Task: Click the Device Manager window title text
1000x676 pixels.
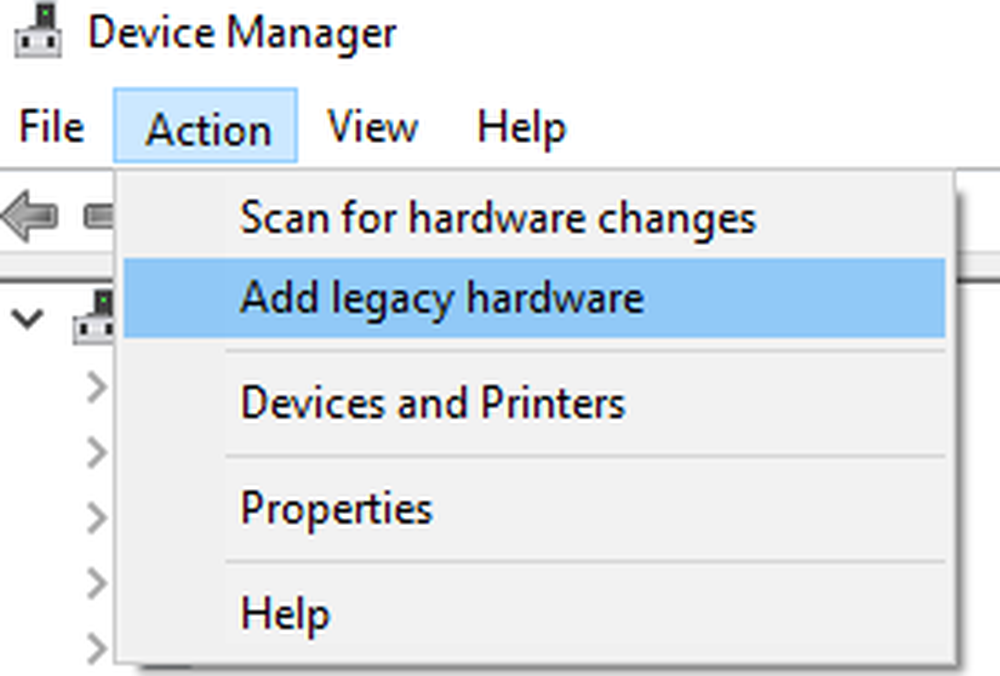Action: (x=242, y=33)
